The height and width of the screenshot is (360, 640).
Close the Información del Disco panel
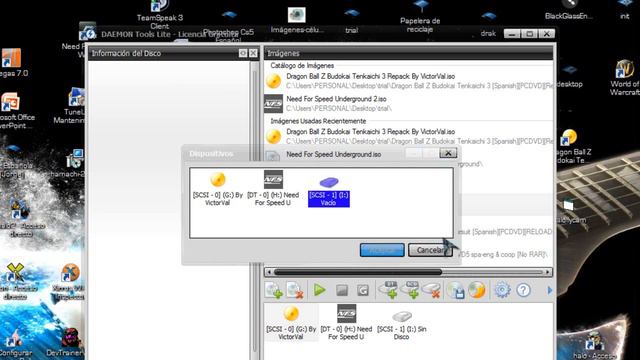[x=253, y=53]
